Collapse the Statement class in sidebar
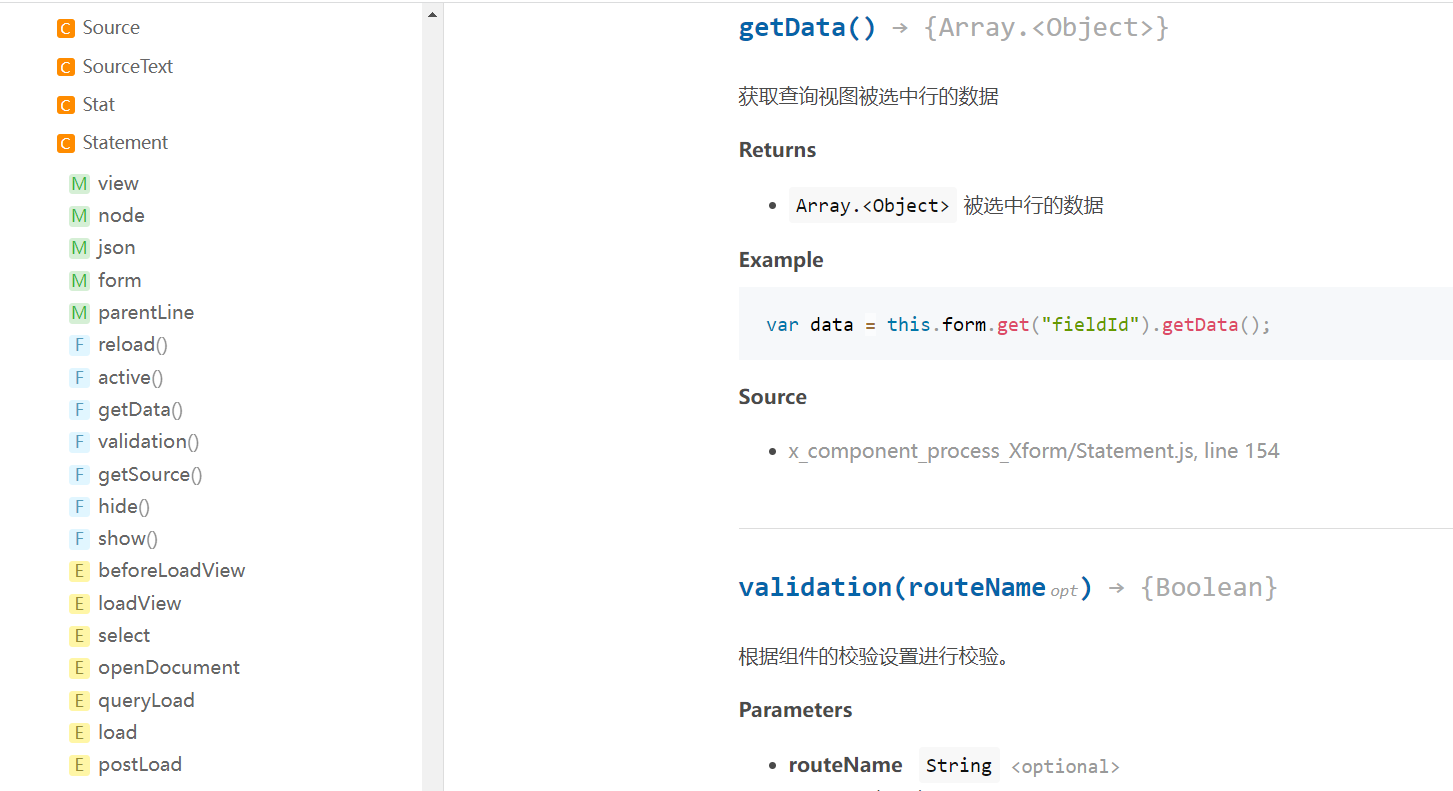This screenshot has width=1453, height=791. pos(125,143)
